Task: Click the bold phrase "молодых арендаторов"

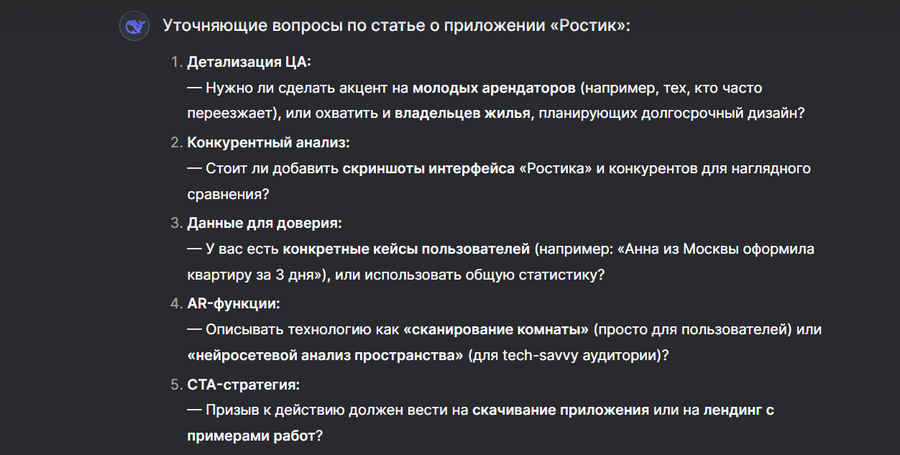Action: pos(494,88)
